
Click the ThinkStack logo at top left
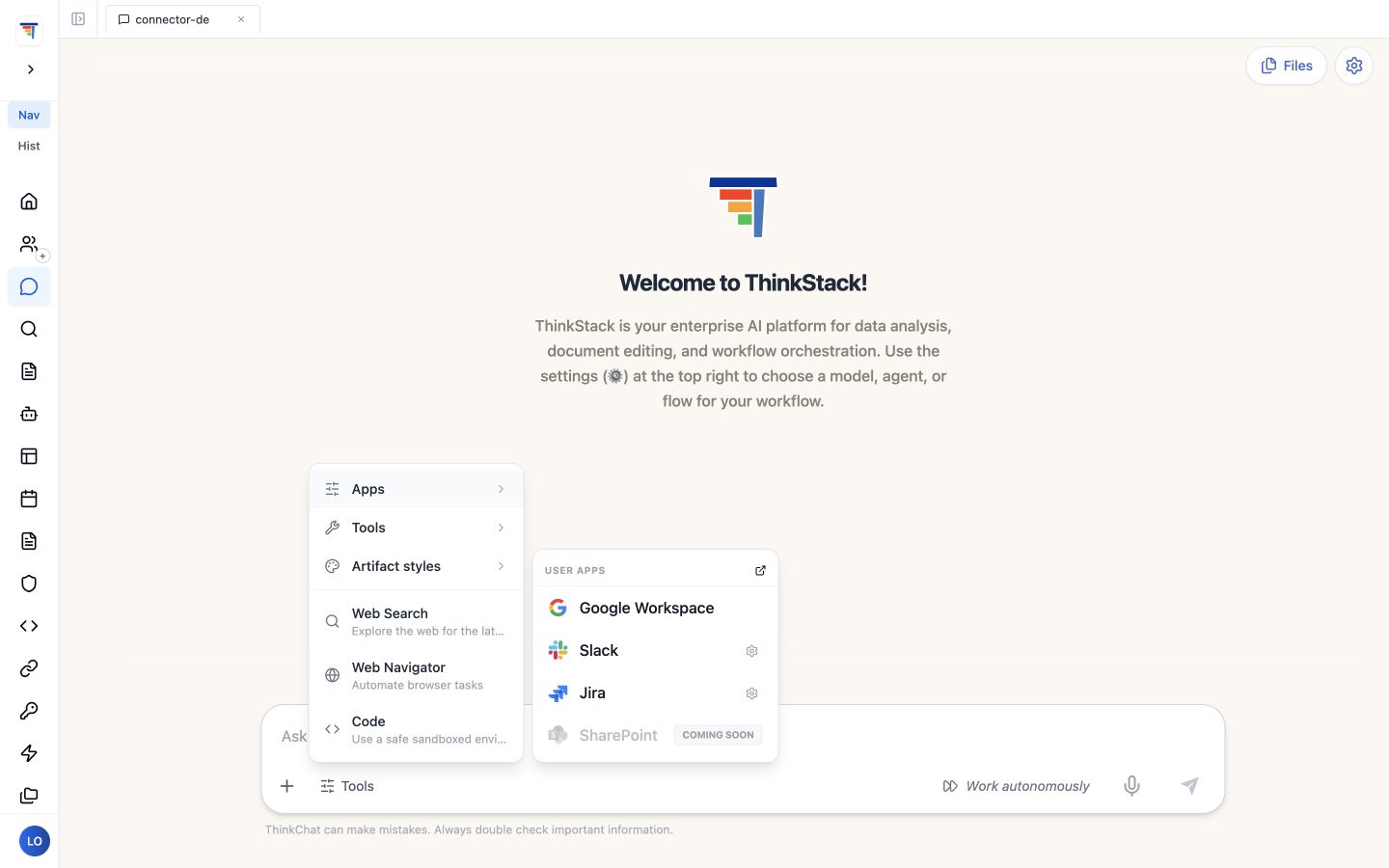(x=29, y=31)
